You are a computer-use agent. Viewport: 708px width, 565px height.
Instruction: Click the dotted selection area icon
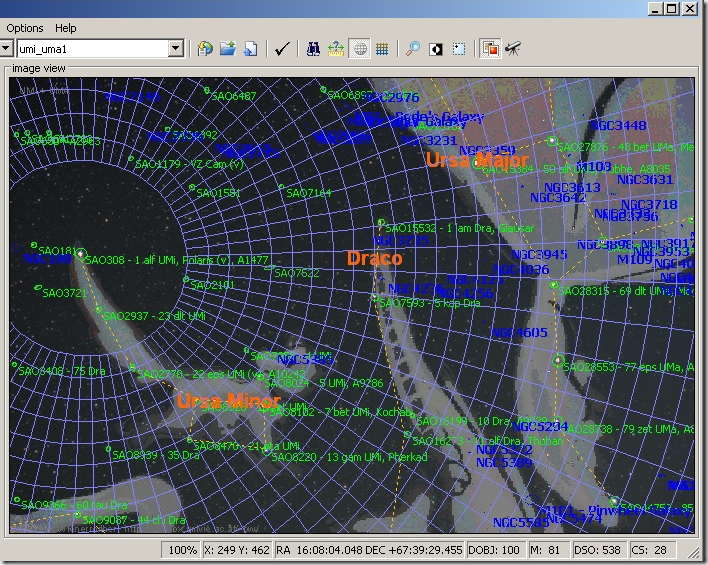click(459, 48)
